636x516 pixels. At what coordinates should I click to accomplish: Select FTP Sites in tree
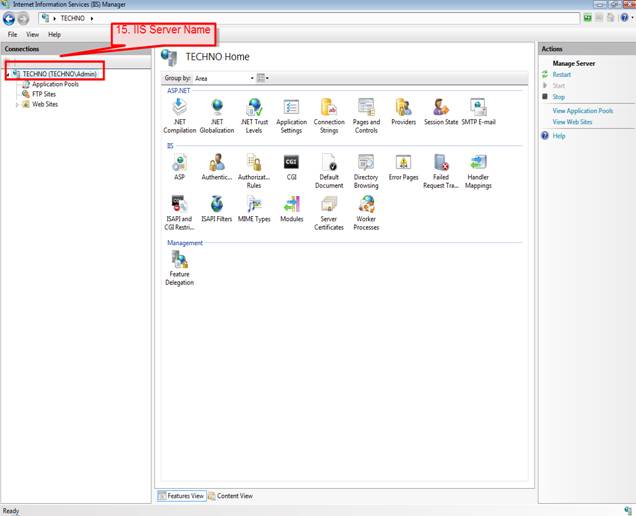(44, 94)
